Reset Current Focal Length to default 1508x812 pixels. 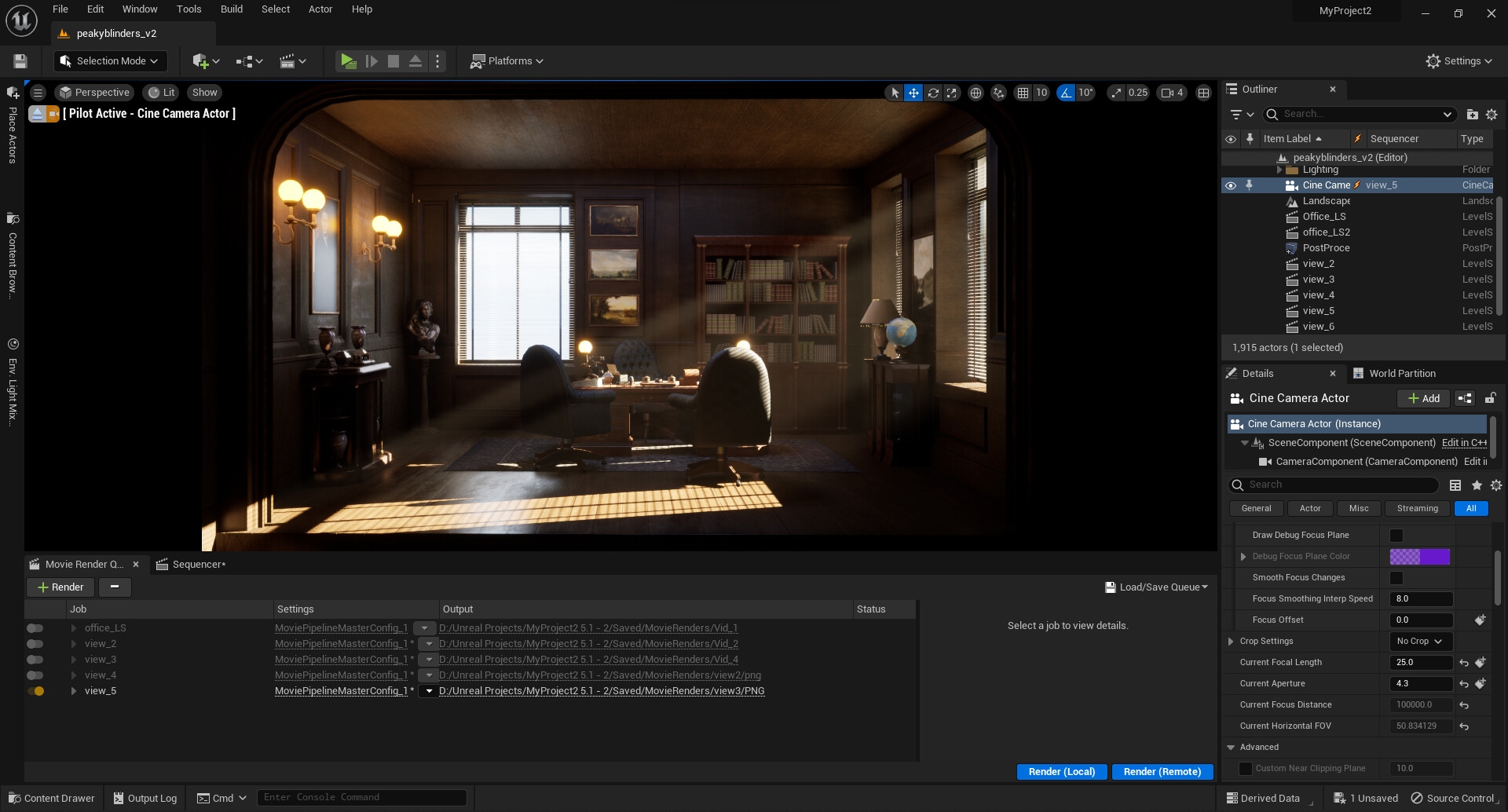1464,663
